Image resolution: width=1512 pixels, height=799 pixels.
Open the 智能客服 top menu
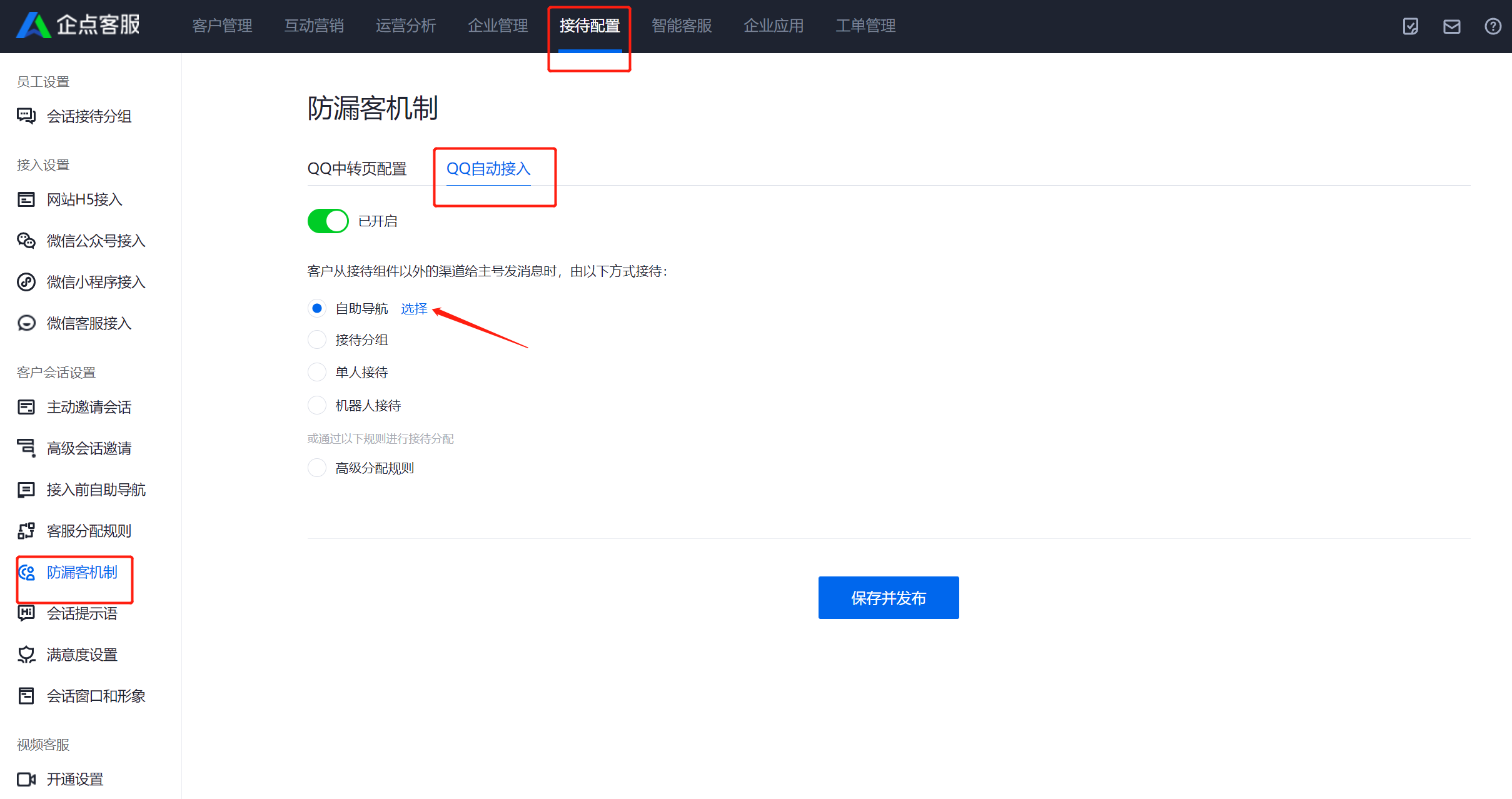click(x=682, y=26)
